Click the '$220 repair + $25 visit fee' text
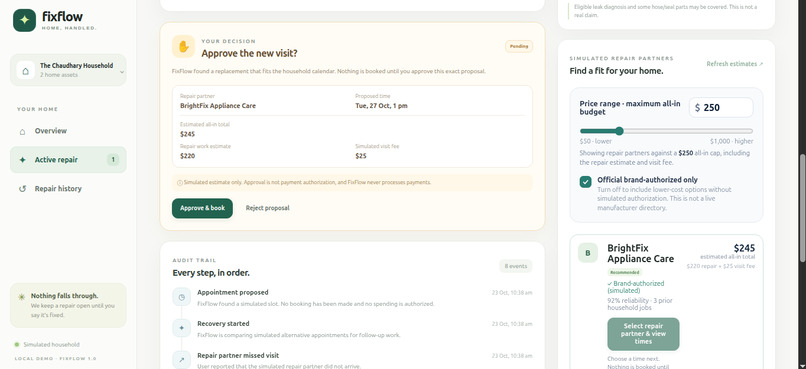This screenshot has height=369, width=806. point(721,266)
